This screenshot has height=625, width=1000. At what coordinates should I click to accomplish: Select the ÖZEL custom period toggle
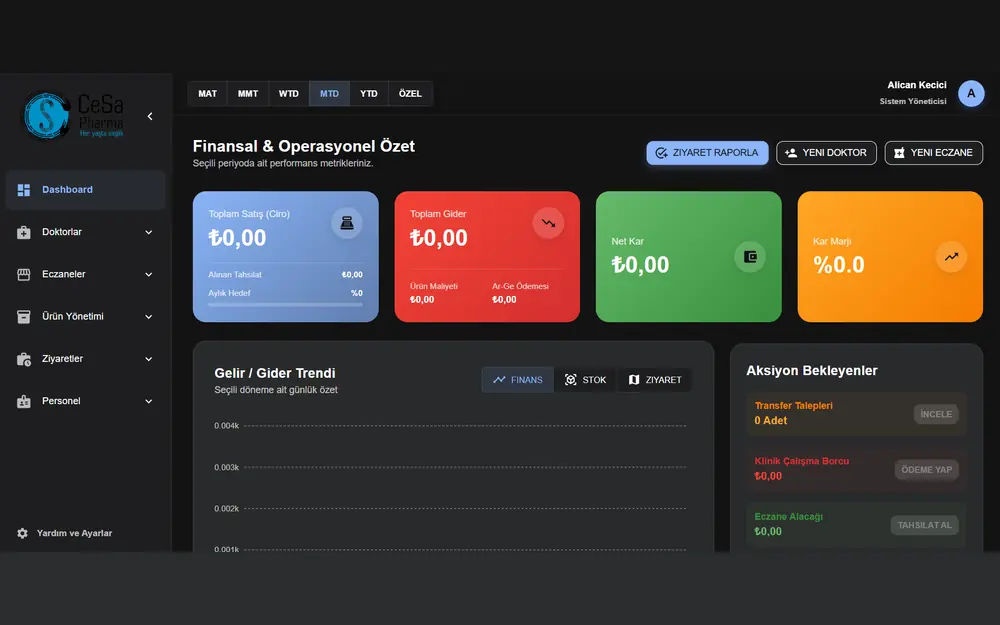(410, 94)
